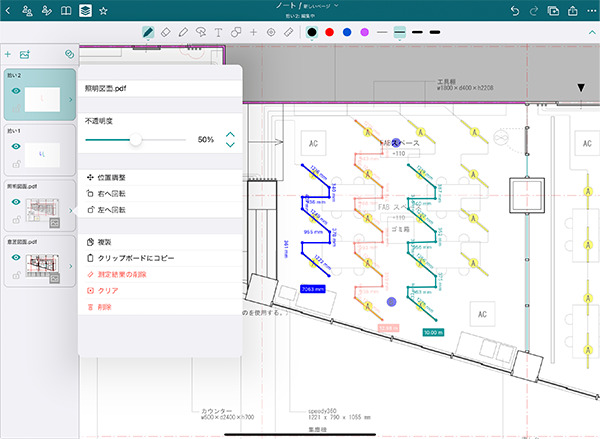
Task: Go back using the top-left arrow
Action: coord(8,11)
